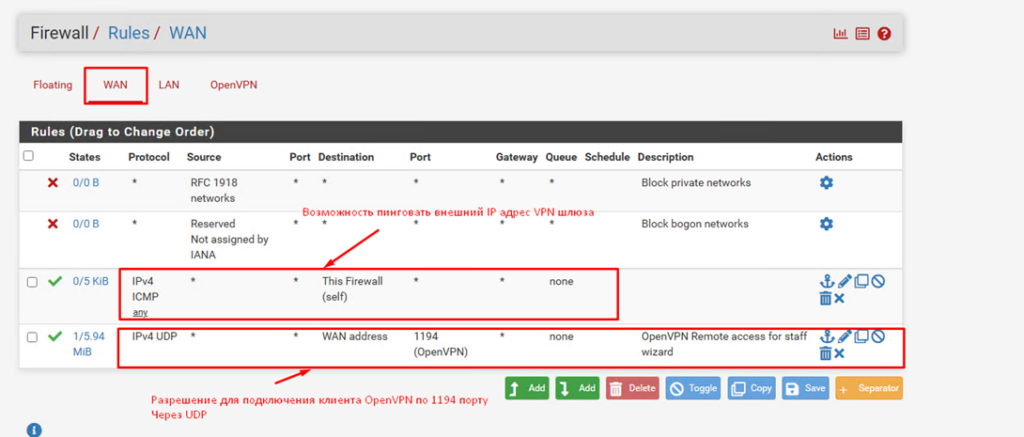Click anchor icon on the ICMP rule
The height and width of the screenshot is (437, 1024).
coord(826,282)
